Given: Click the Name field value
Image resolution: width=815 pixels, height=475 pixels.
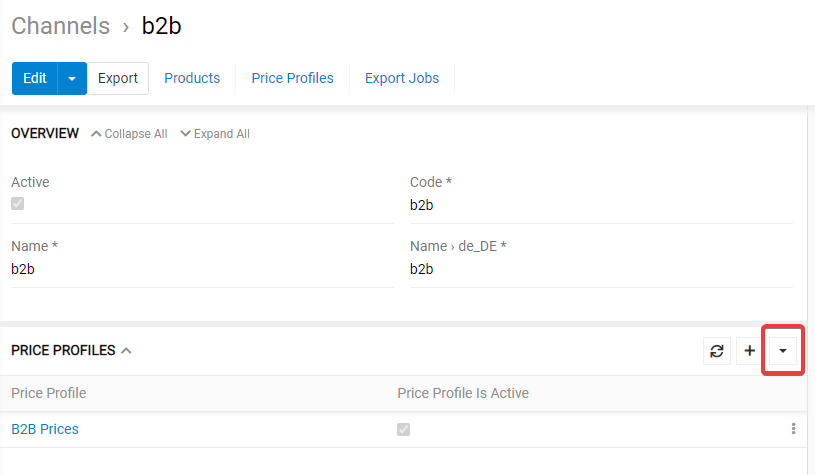Looking at the screenshot, I should coord(22,269).
